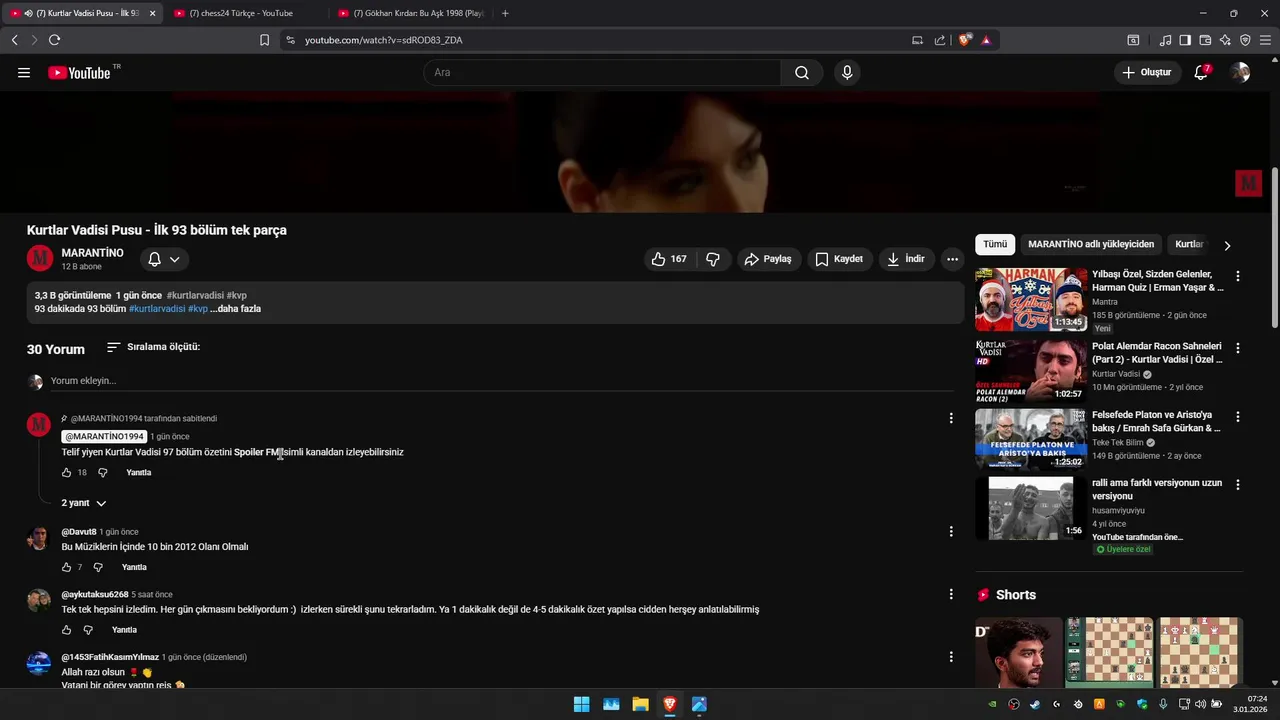Open the ralli ama farklı versiyonu thumbnail
The image size is (1280, 720).
click(1031, 507)
